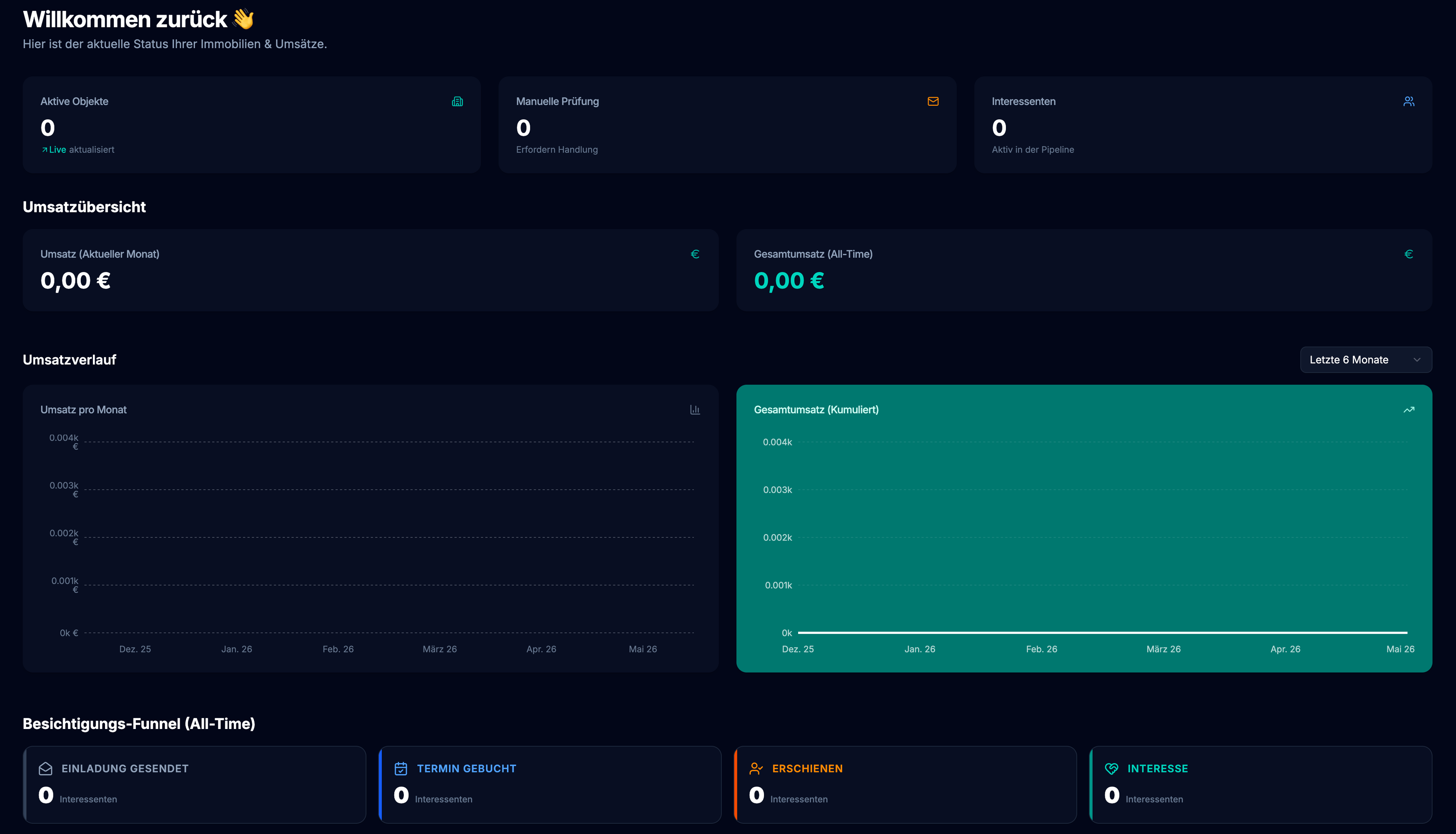Open the Interessenten pipeline card
This screenshot has height=834, width=1456.
1203,125
